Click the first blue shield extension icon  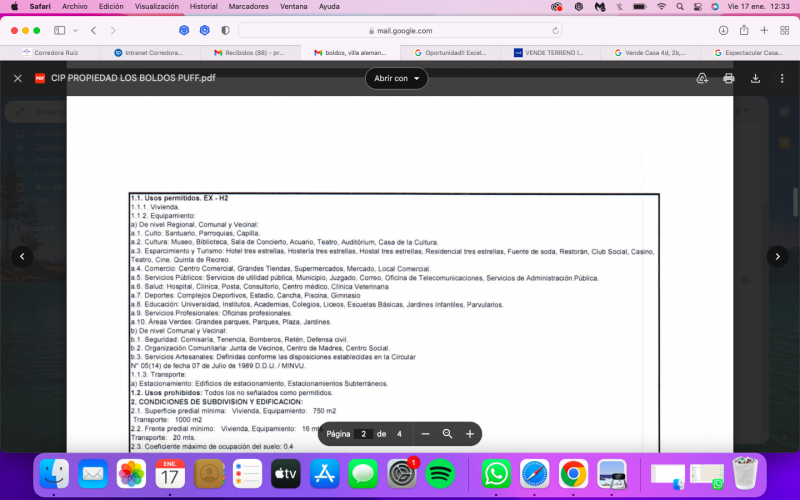click(184, 31)
